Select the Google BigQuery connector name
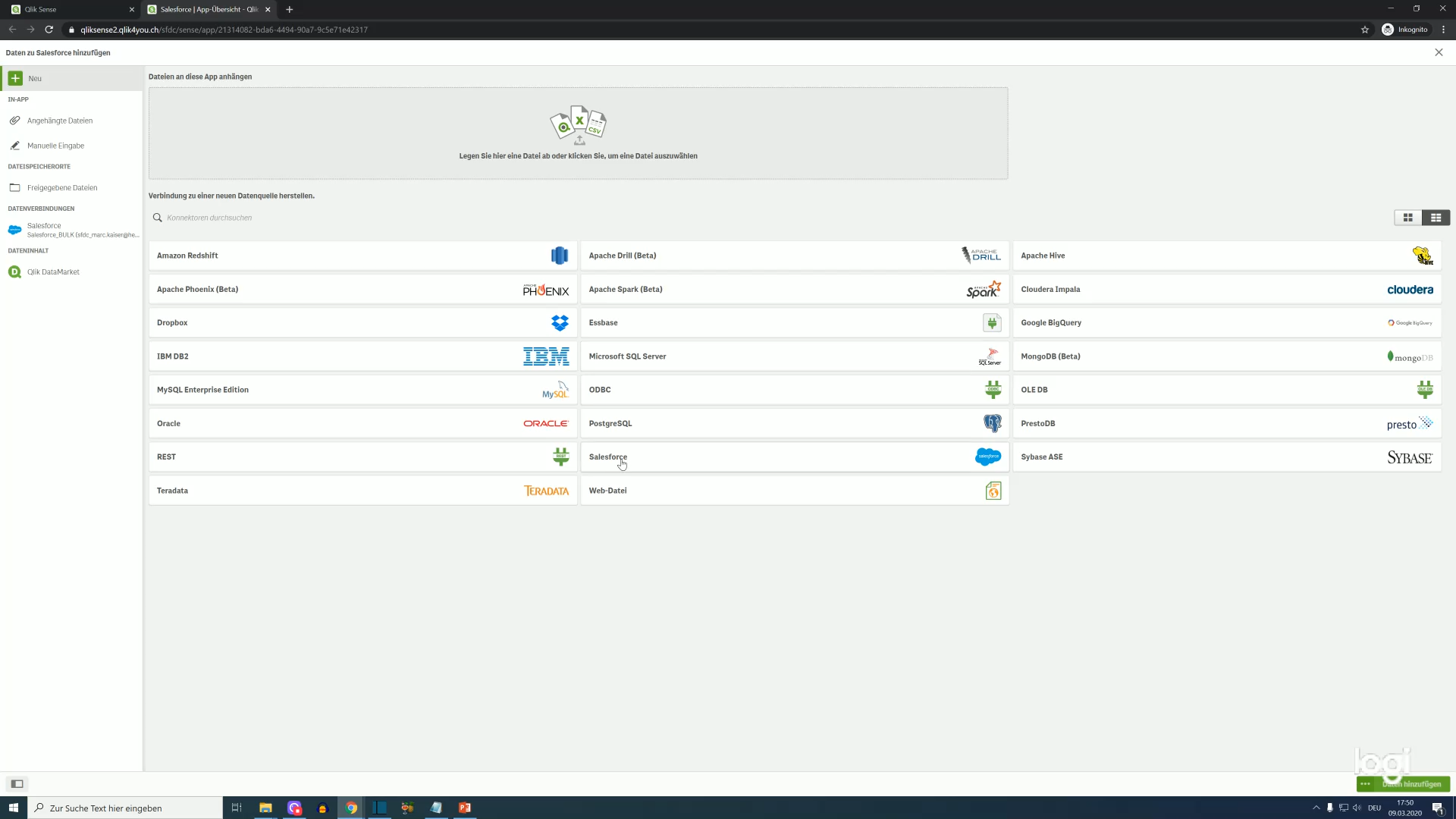 pyautogui.click(x=1051, y=323)
